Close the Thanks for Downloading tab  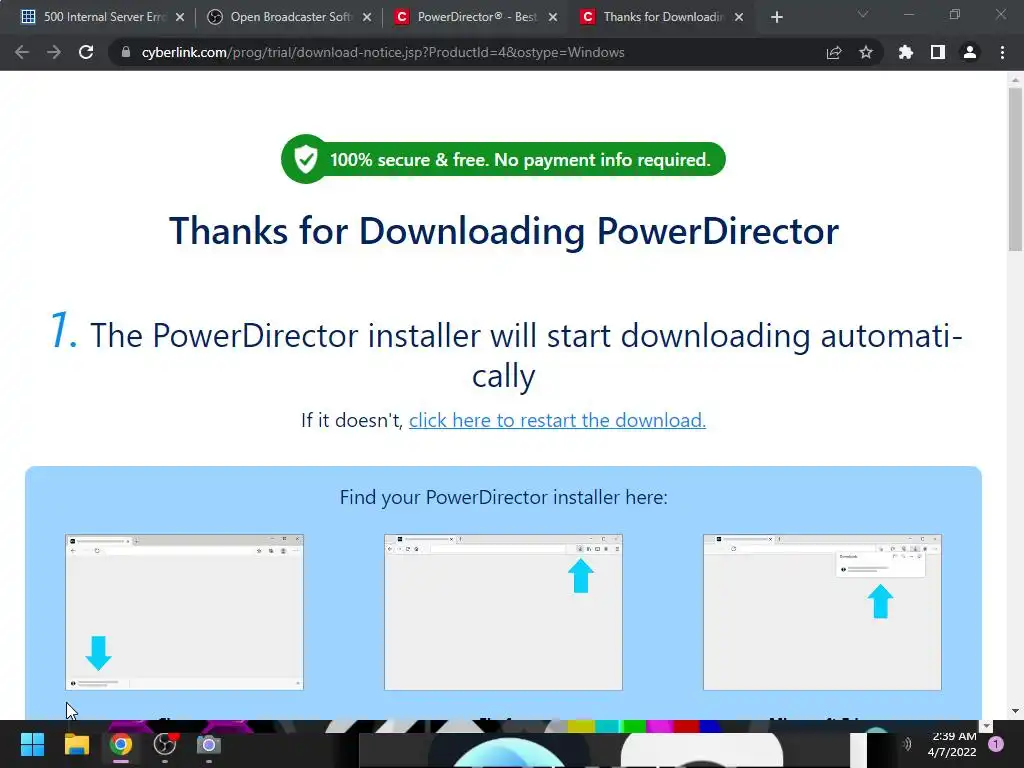(739, 17)
